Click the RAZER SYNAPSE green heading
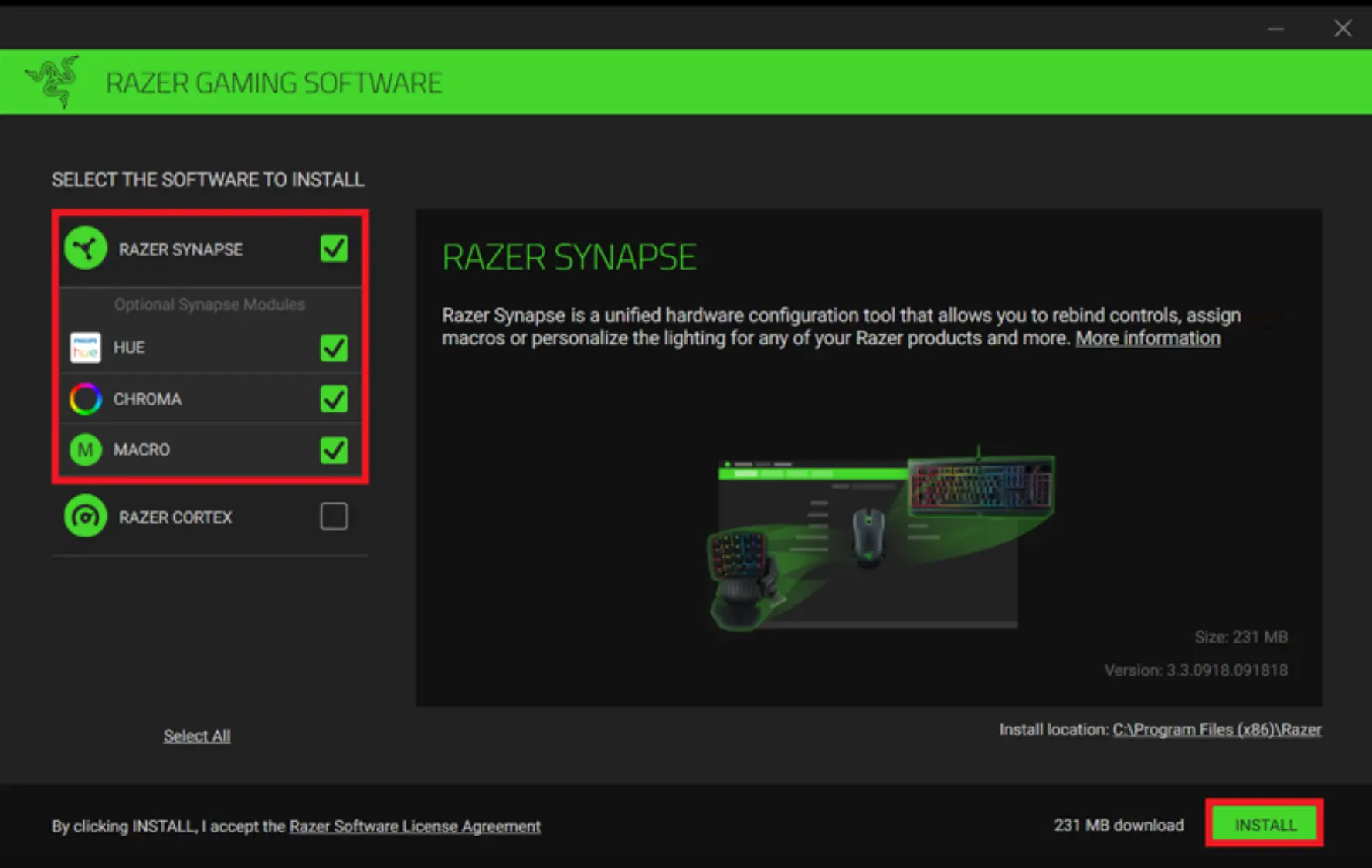1372x868 pixels. [569, 257]
